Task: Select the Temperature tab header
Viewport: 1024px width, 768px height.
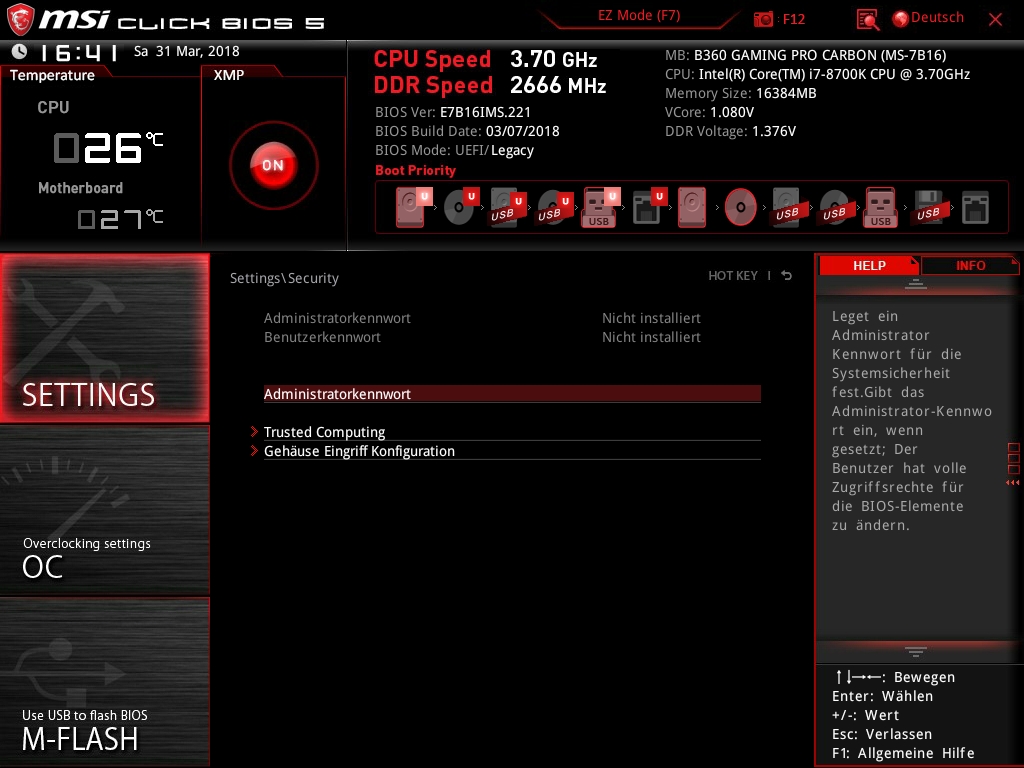Action: [x=54, y=74]
